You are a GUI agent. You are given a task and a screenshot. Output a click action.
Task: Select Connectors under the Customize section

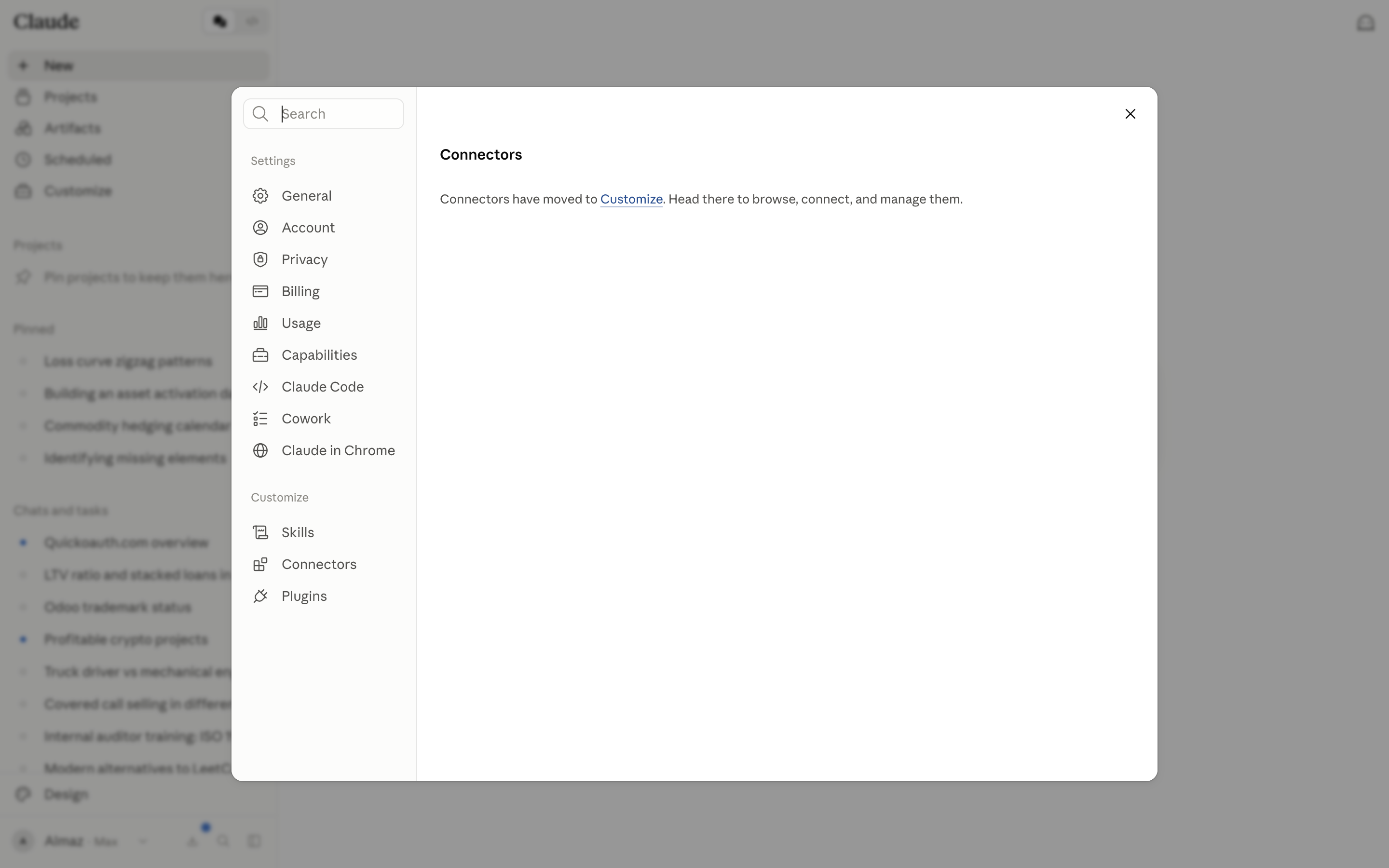tap(324, 564)
